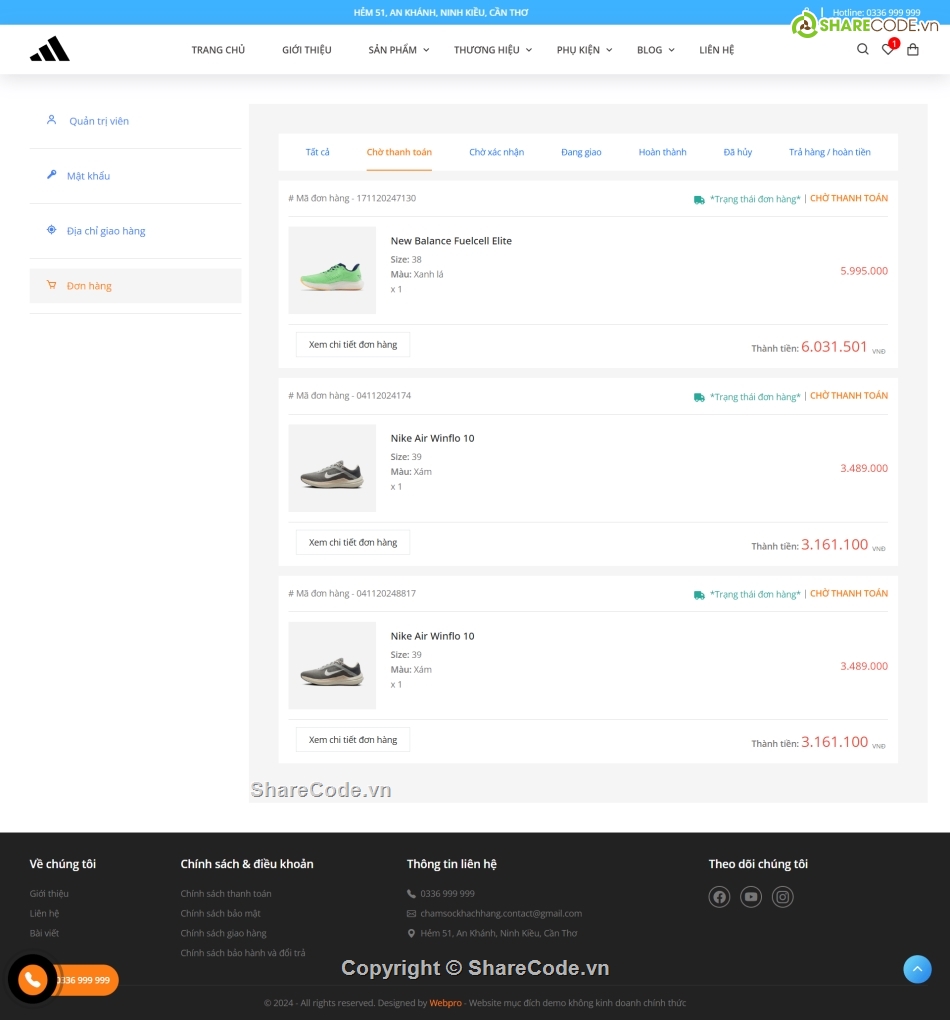Open the shopping bag cart icon
This screenshot has height=1020, width=950.
(x=913, y=49)
